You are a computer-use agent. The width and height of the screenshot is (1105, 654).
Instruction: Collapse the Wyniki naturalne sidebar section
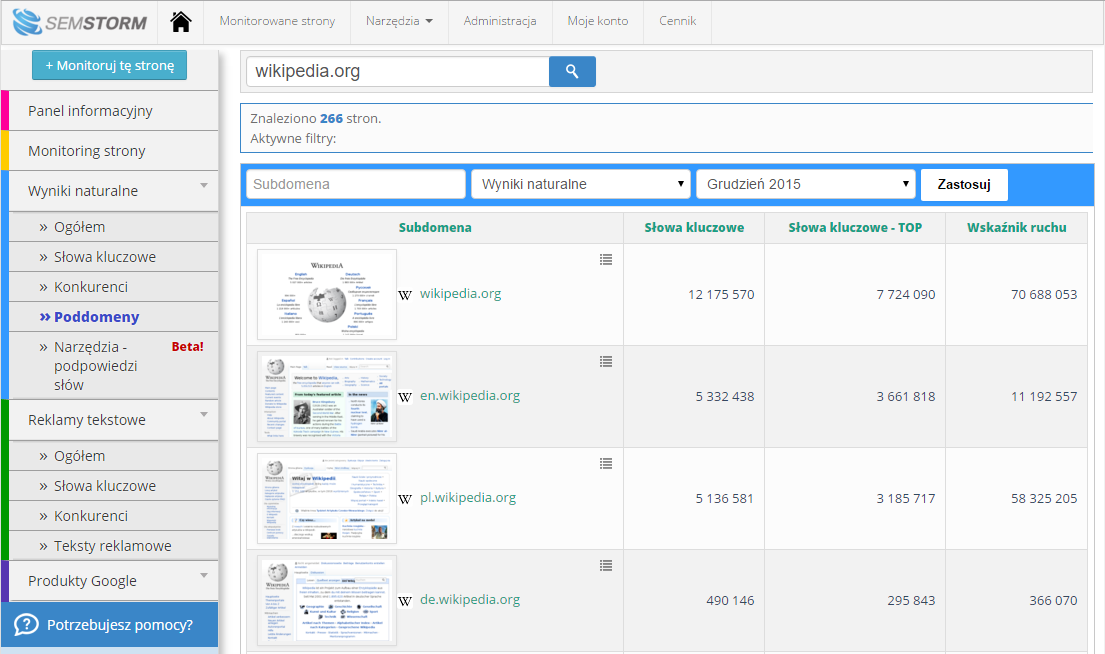(x=204, y=185)
